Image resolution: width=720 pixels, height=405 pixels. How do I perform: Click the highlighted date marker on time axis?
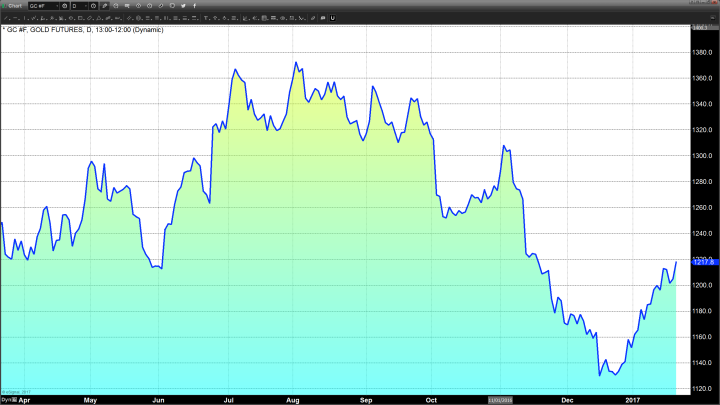coord(500,399)
